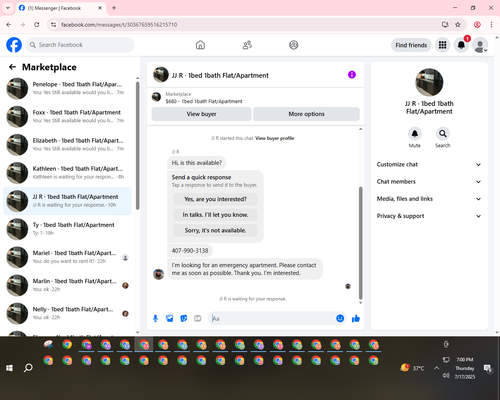The height and width of the screenshot is (400, 500).
Task: Open Windows taskbar search icon
Action: coord(28,368)
